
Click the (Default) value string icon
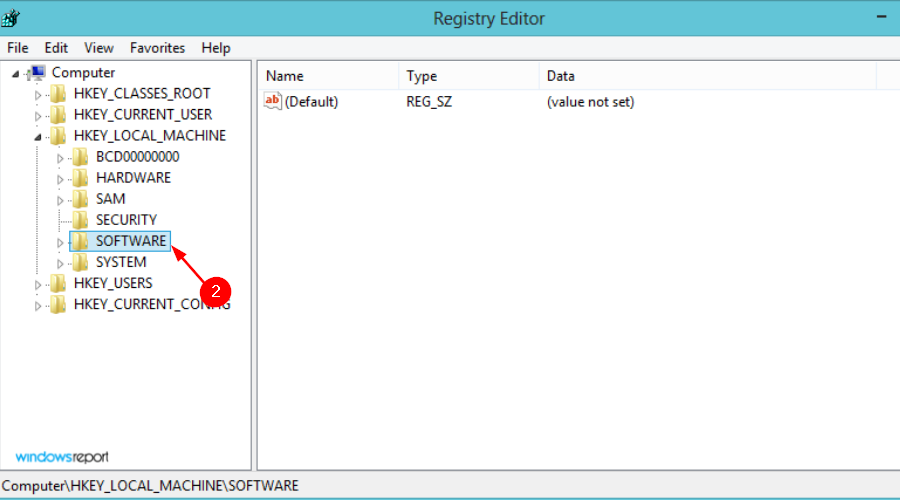click(x=273, y=101)
